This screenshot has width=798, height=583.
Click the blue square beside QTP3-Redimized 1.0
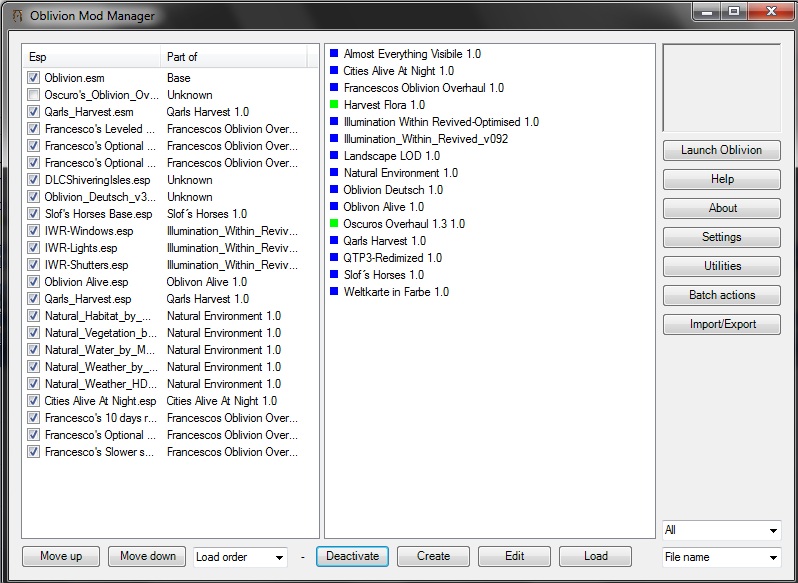coord(335,258)
